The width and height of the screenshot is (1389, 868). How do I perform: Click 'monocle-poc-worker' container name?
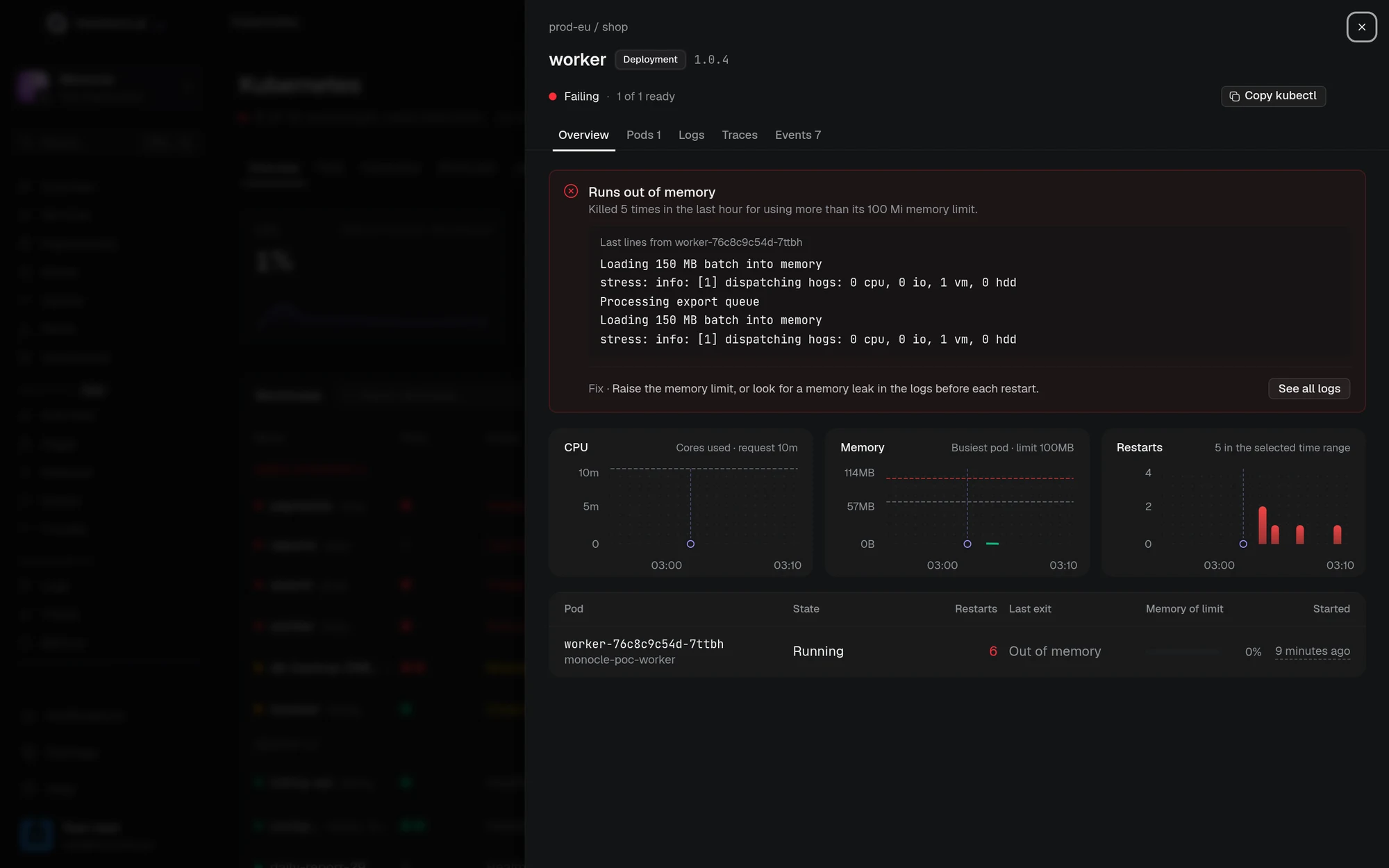click(619, 660)
